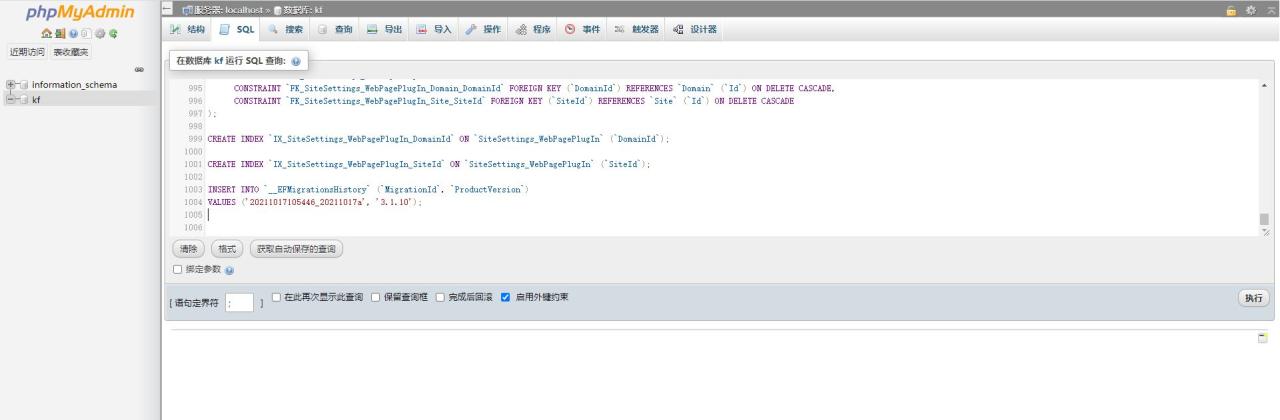Screen dimensions: 1280x420
Task: Select kf database in tree
Action: coord(36,99)
